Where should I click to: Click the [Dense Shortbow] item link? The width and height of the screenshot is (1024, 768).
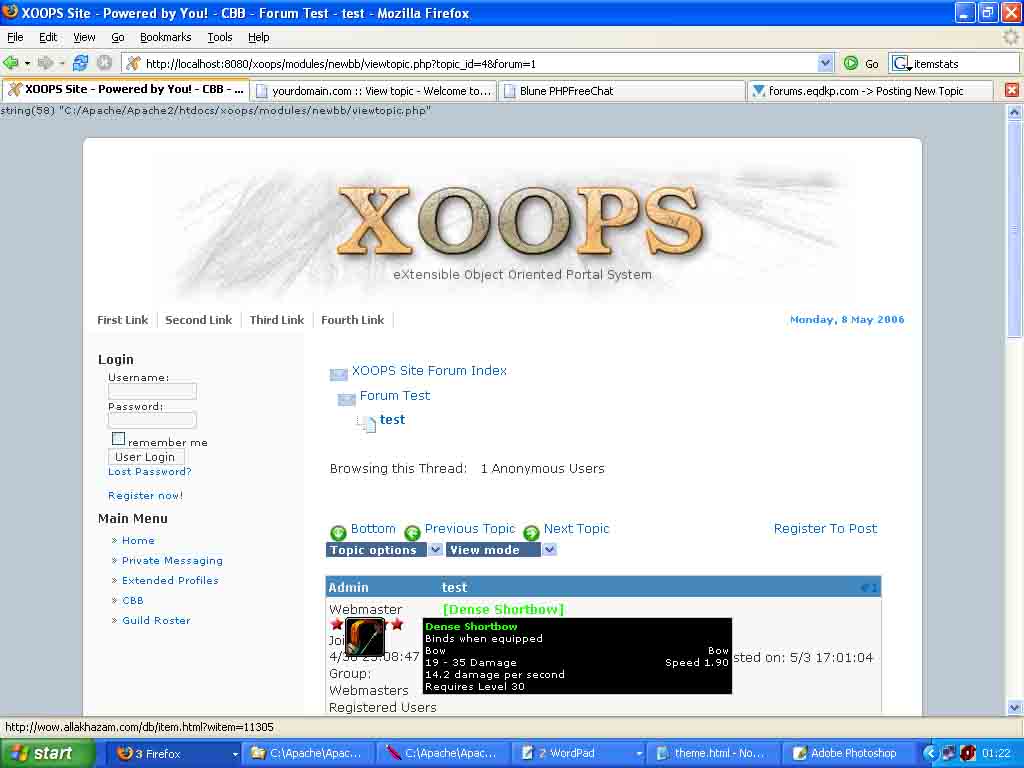click(x=503, y=609)
